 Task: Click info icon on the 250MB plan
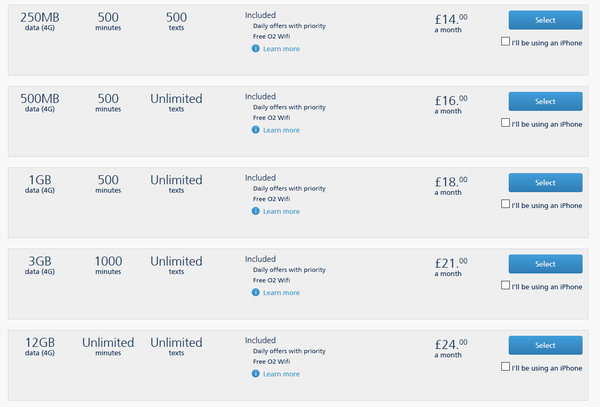click(256, 49)
